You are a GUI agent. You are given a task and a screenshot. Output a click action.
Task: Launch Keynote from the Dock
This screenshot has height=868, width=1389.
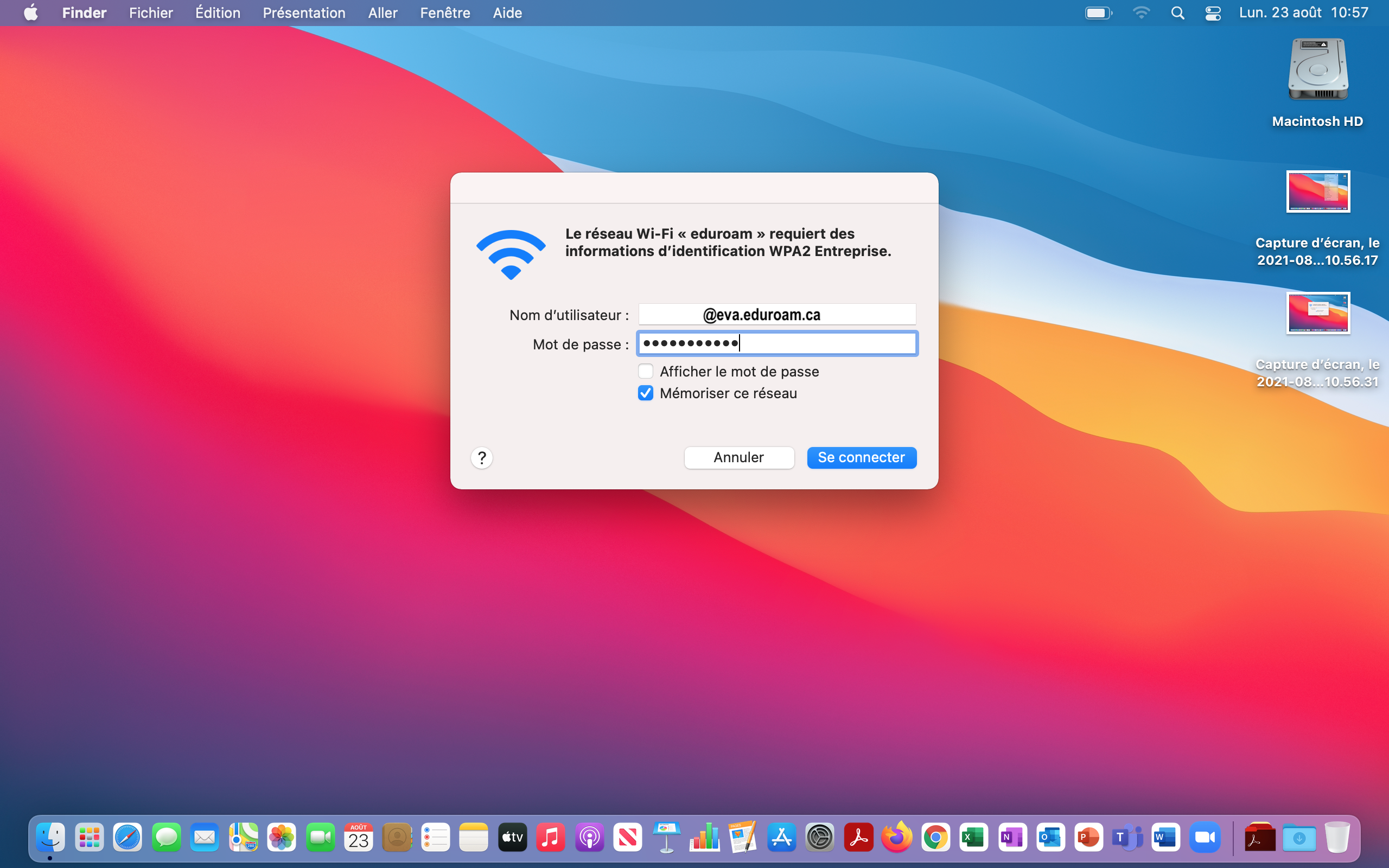[x=666, y=838]
